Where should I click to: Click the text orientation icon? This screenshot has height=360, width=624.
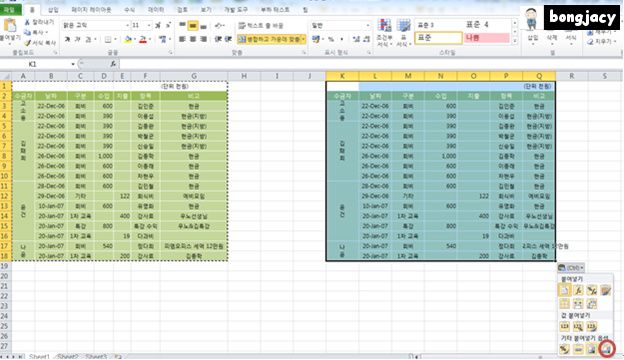click(219, 25)
